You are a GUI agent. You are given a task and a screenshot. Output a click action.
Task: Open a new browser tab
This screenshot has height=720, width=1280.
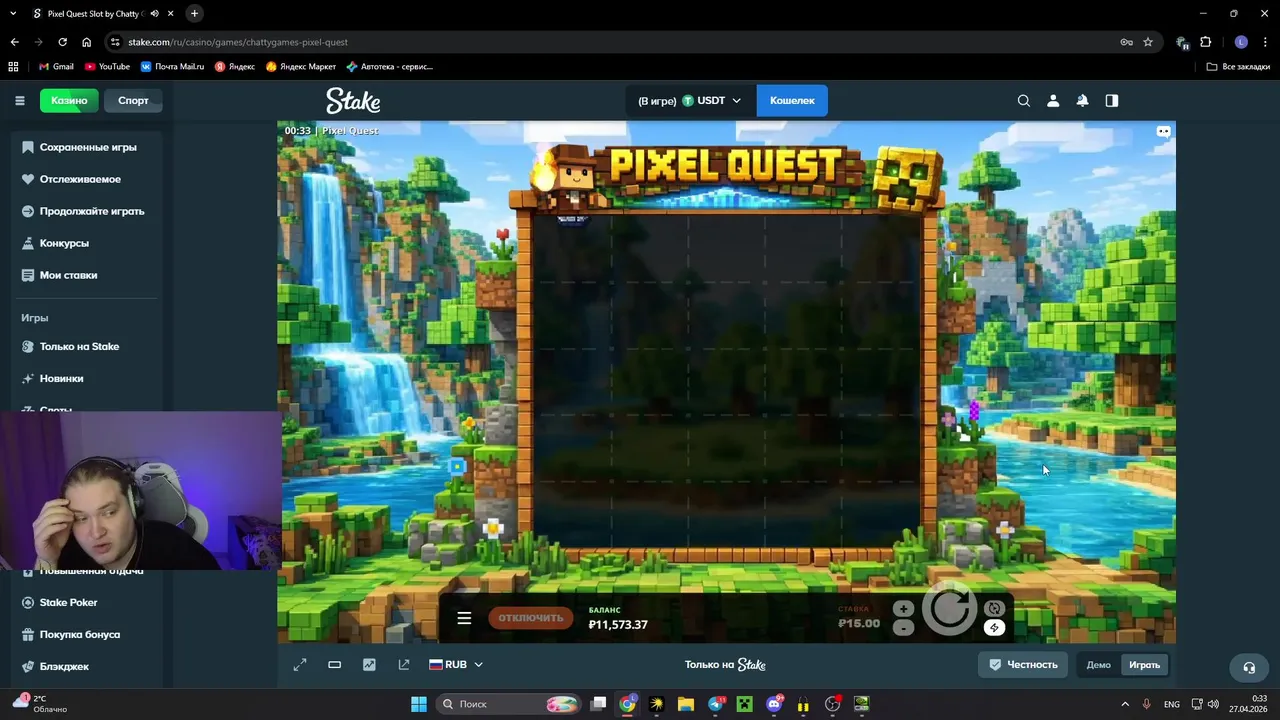click(194, 14)
